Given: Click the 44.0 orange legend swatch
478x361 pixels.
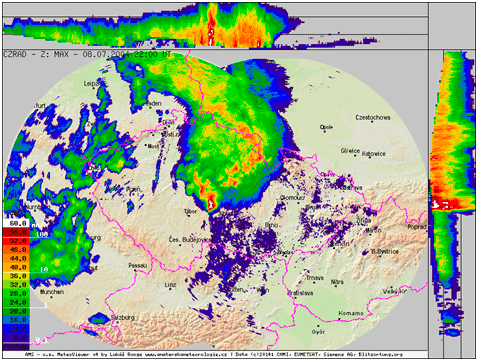Looking at the screenshot, I should pos(16,258).
